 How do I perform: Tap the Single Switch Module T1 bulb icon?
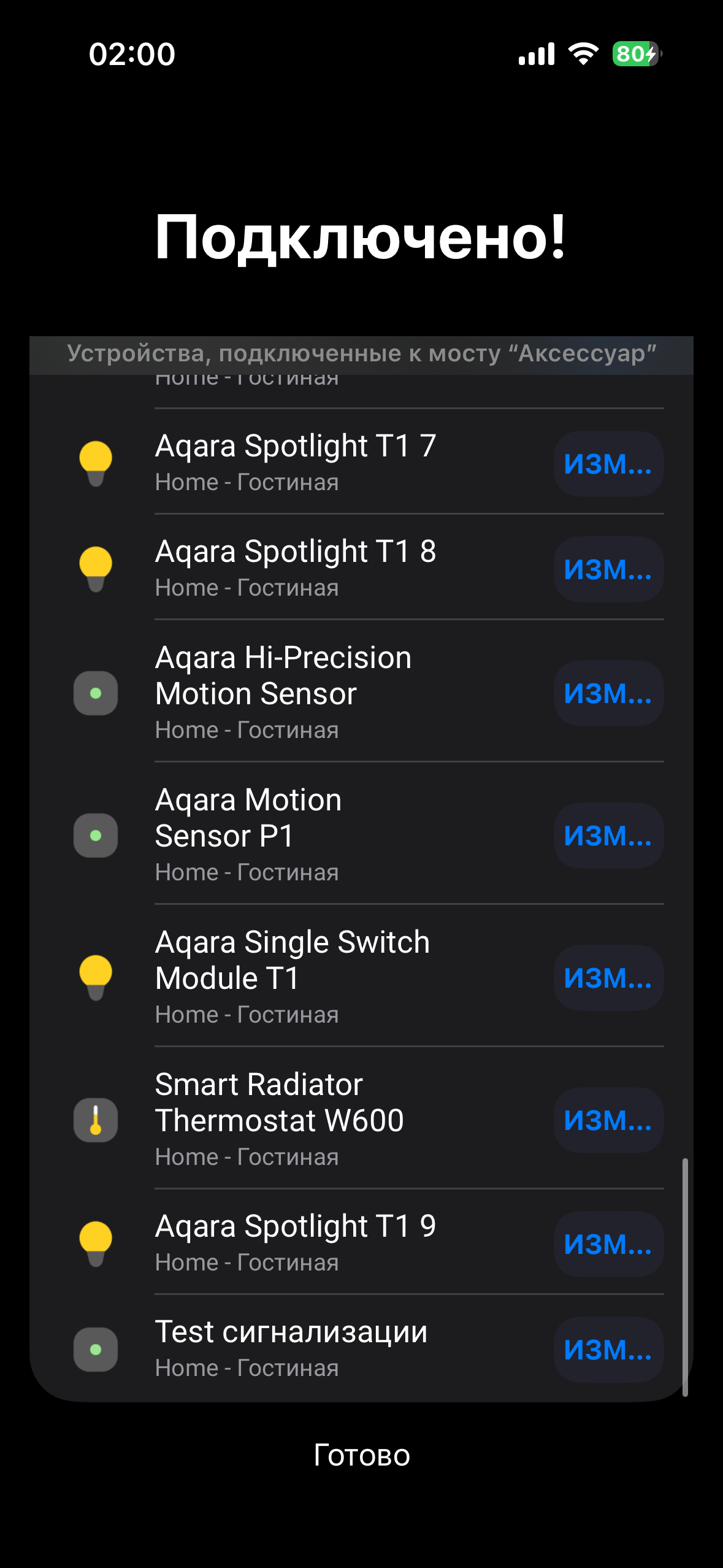point(96,977)
